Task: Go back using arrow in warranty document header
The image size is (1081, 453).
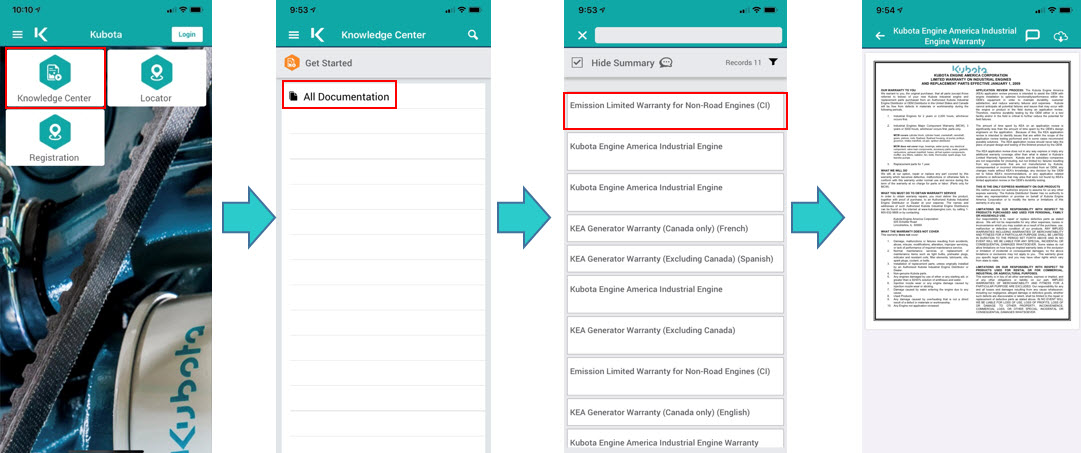Action: pos(880,35)
